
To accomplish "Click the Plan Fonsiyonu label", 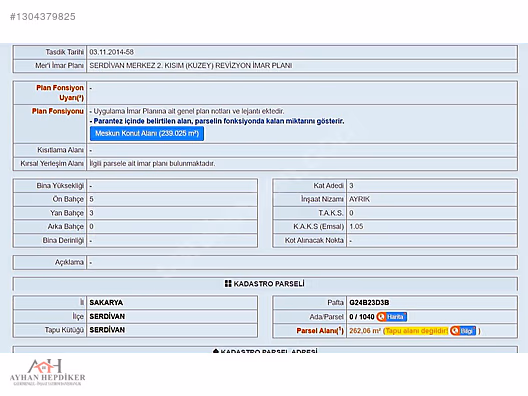I will (x=58, y=111).
